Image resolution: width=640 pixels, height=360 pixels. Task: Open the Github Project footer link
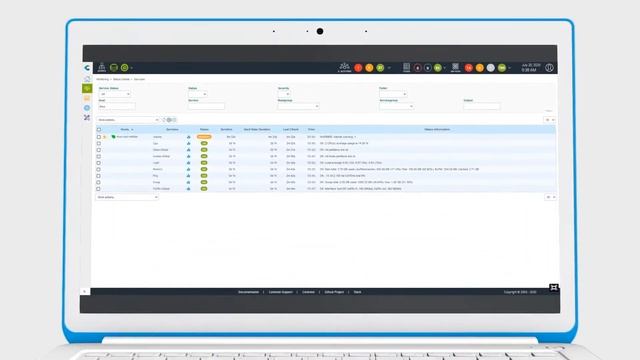(334, 292)
